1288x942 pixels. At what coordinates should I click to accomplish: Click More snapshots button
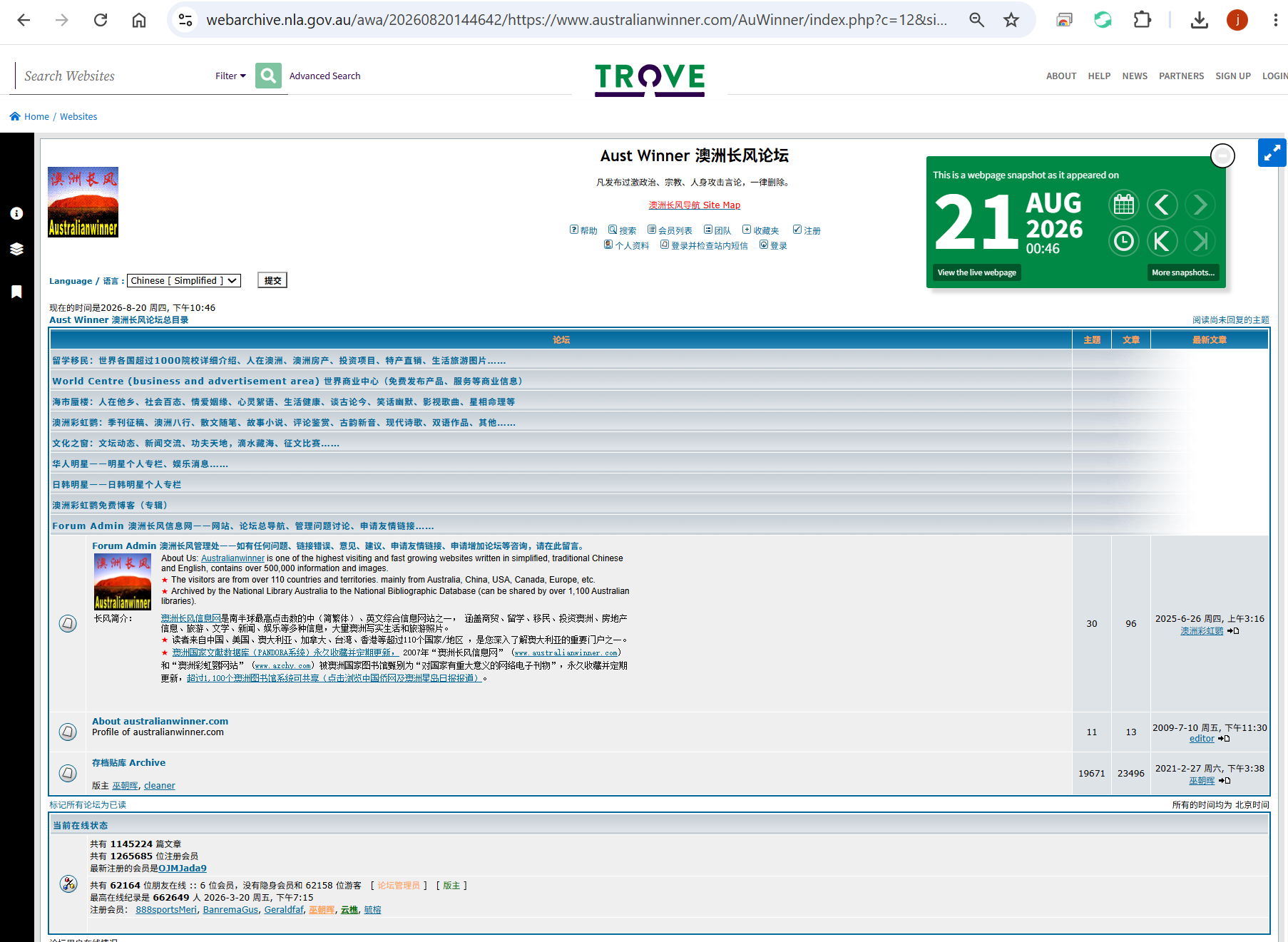[1183, 272]
